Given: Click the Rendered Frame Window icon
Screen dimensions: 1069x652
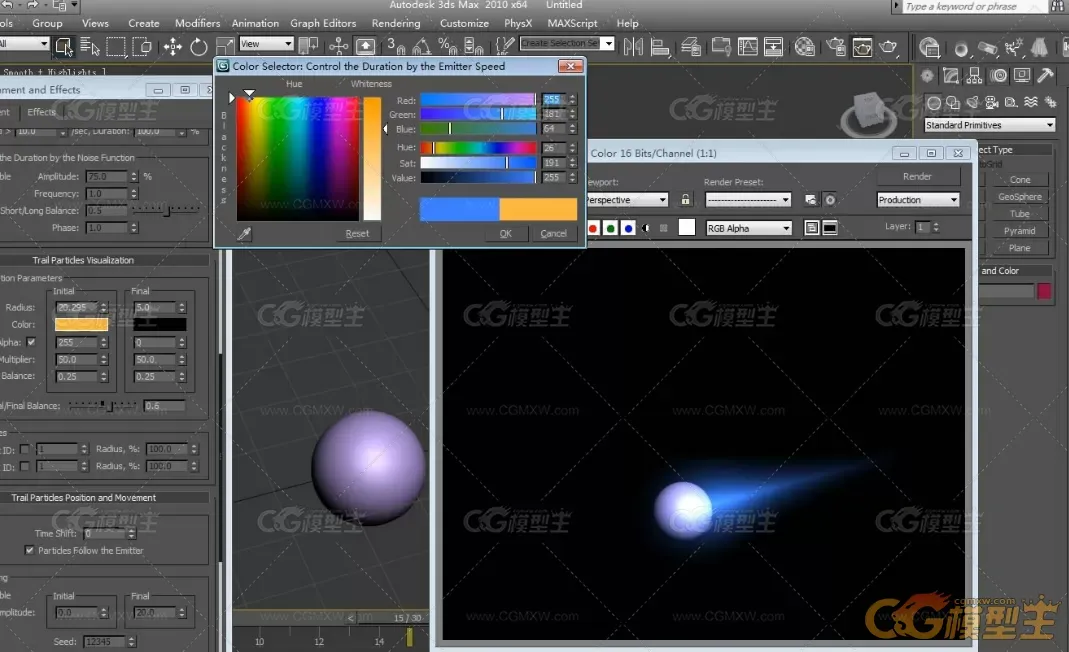Looking at the screenshot, I should point(862,46).
